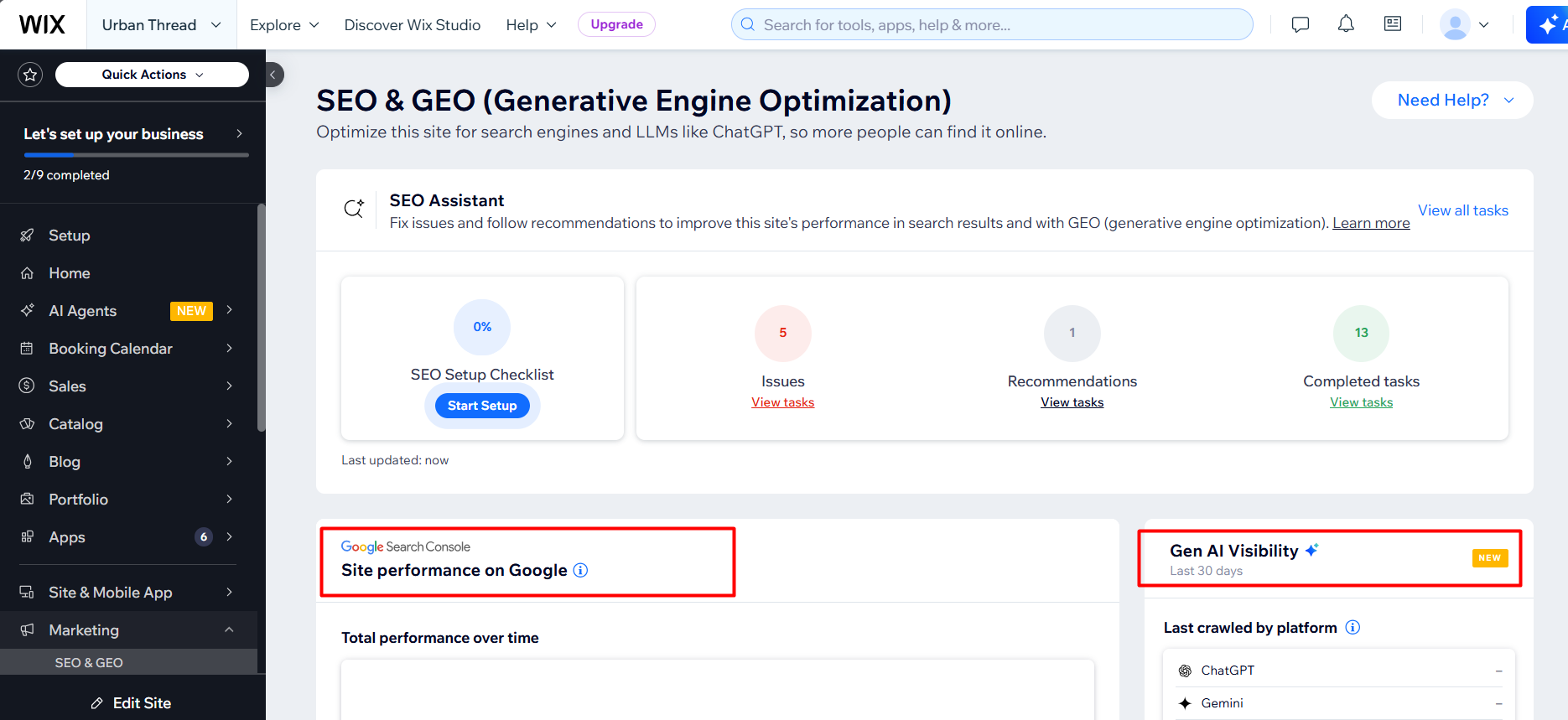Image resolution: width=1568 pixels, height=720 pixels.
Task: Expand the Site & Mobile App submenu arrow
Action: pos(229,592)
